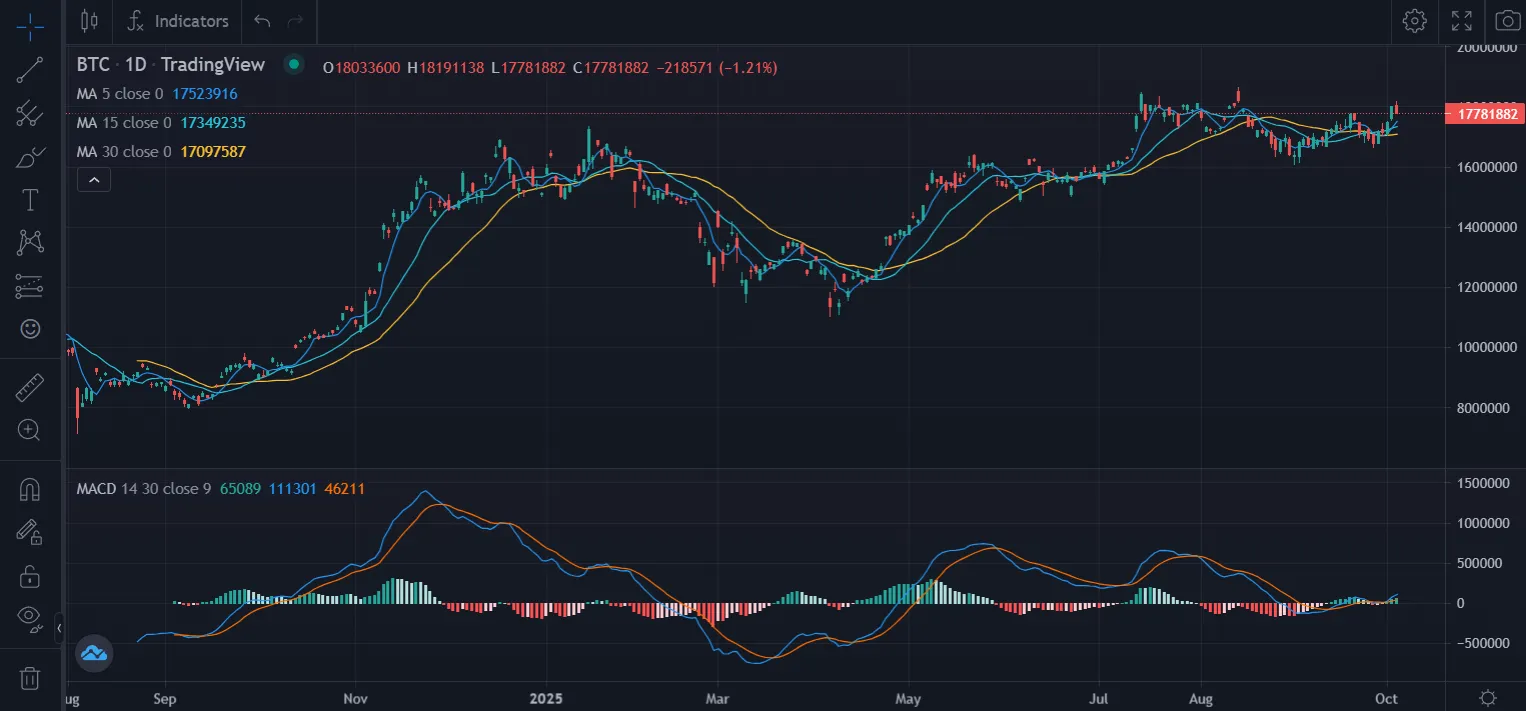Open the candlestick chart type dropdown
The height and width of the screenshot is (711, 1526).
[x=89, y=21]
